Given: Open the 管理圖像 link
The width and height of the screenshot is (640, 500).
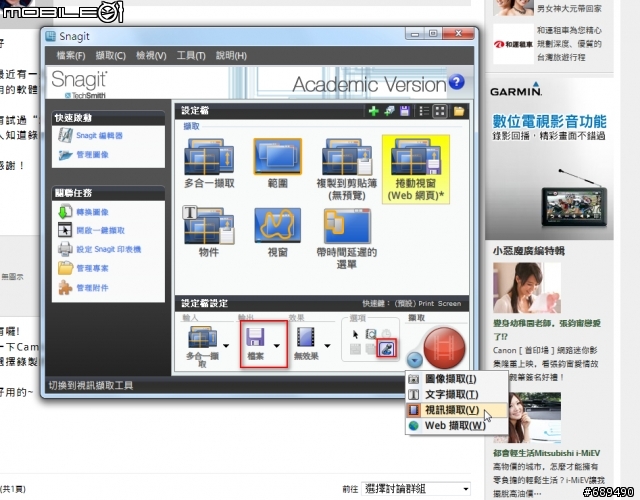Looking at the screenshot, I should (92, 155).
